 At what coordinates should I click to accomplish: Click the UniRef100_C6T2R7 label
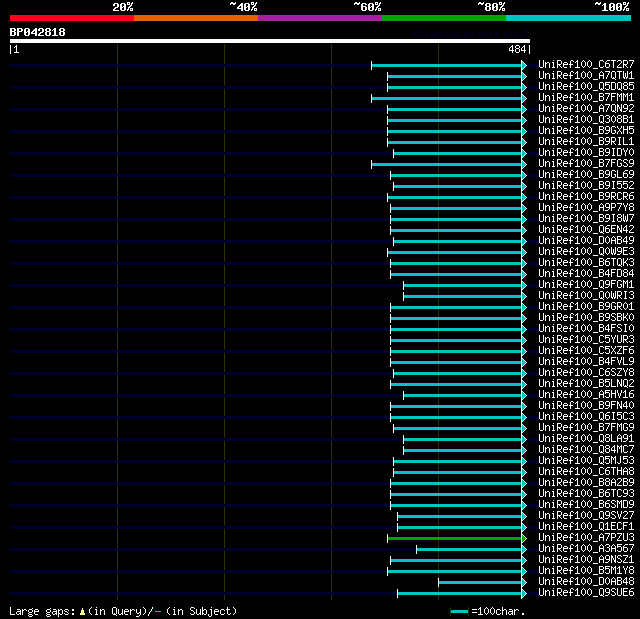pos(586,64)
